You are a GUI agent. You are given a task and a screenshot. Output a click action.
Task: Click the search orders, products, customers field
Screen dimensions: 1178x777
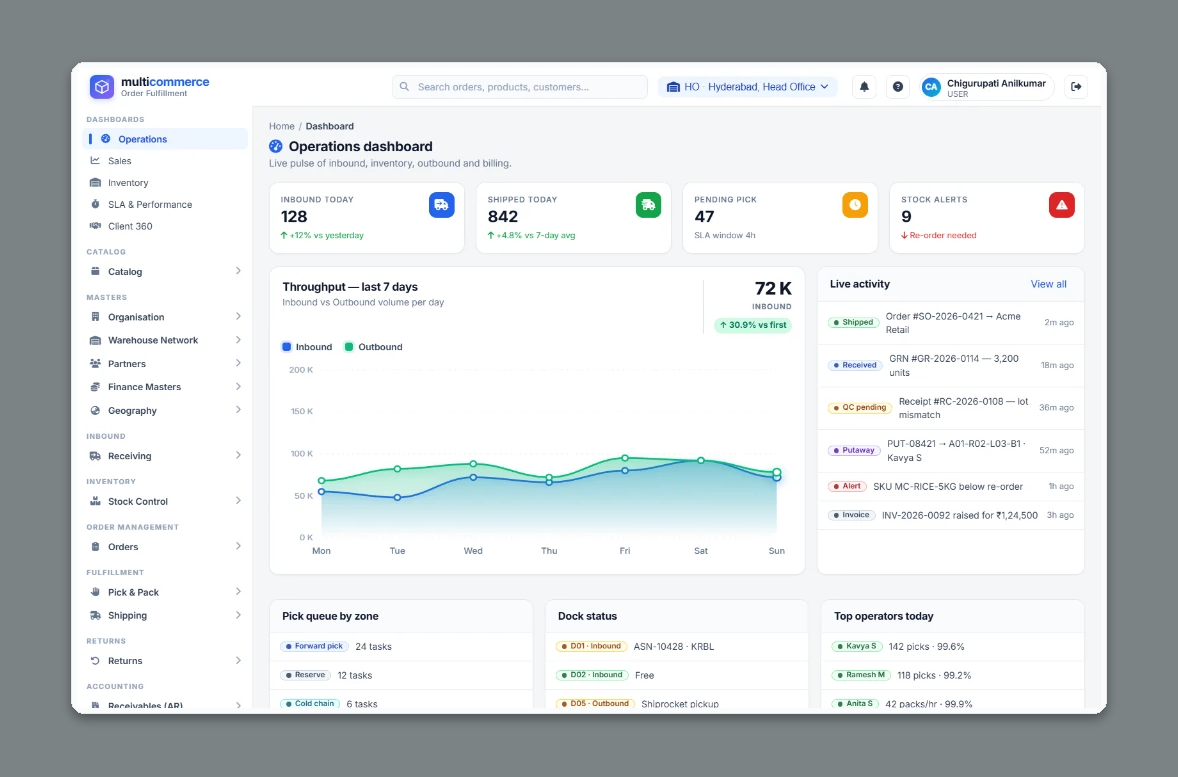(x=520, y=87)
